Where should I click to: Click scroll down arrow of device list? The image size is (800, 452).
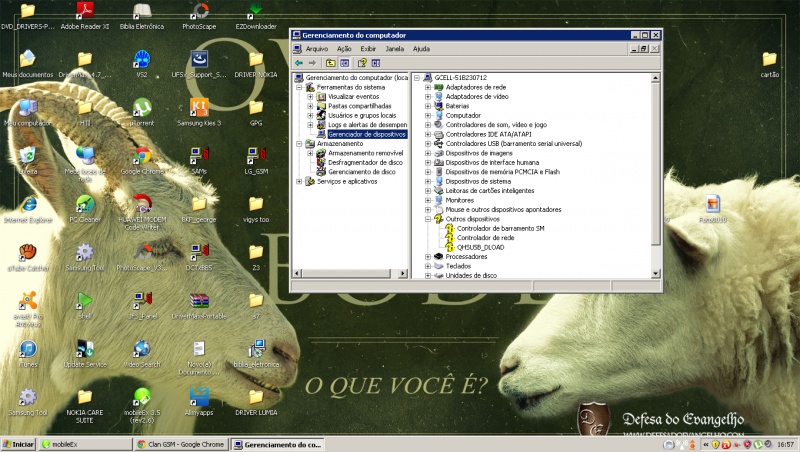tap(656, 274)
